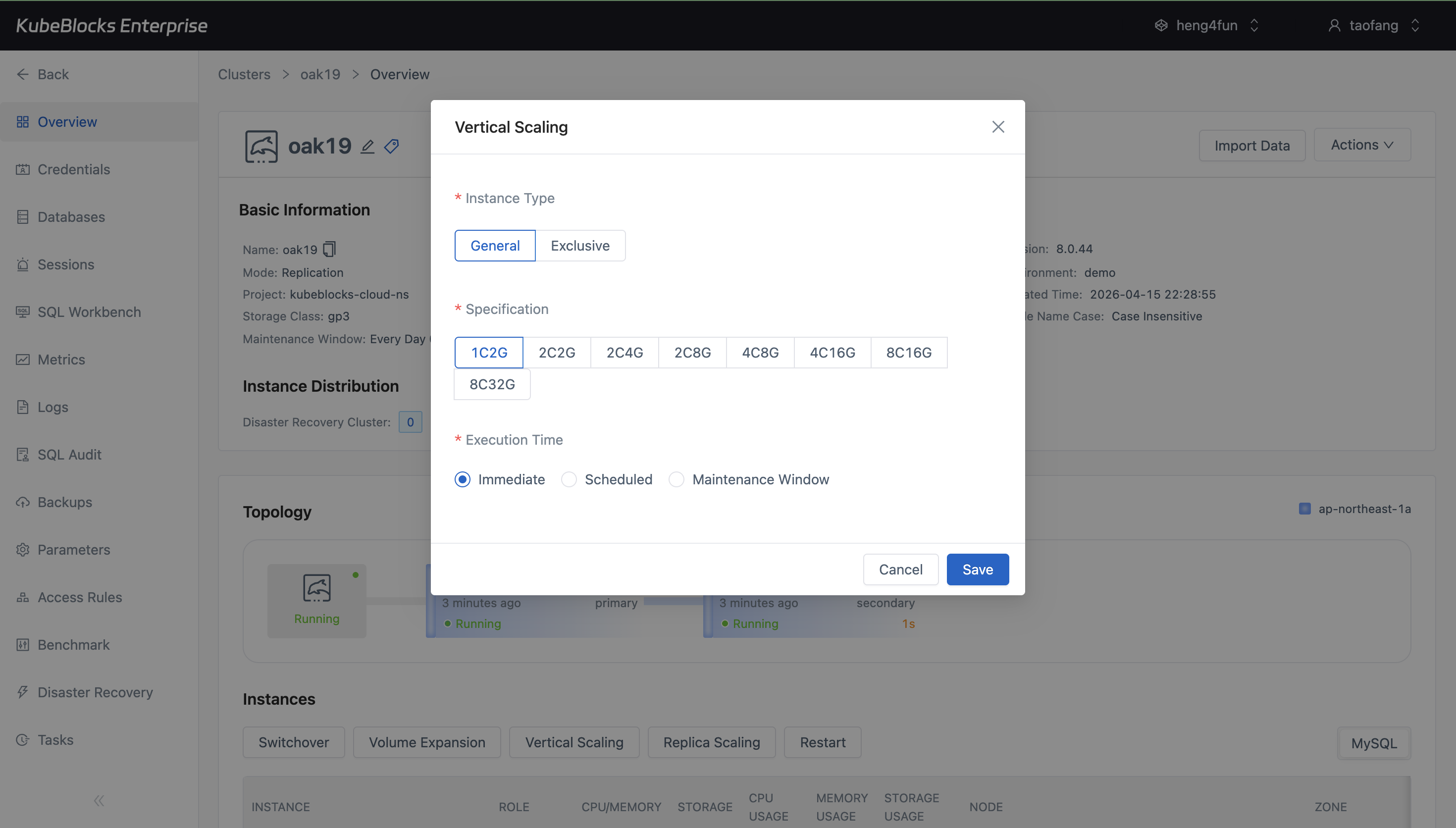This screenshot has height=828, width=1456.
Task: Open the Parameters menu item
Action: click(74, 550)
